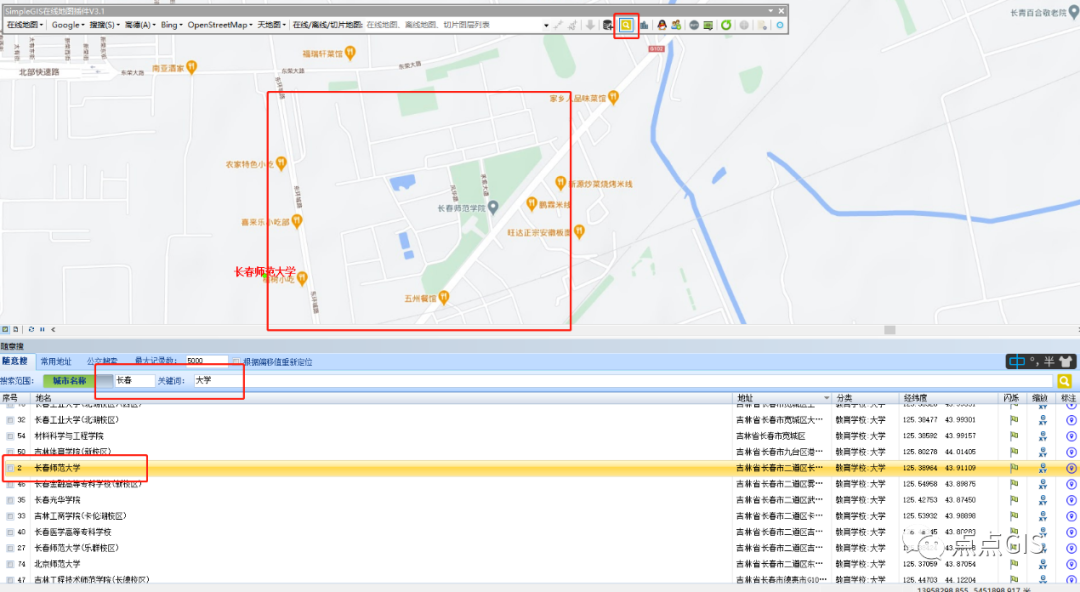The height and width of the screenshot is (592, 1080).
Task: Click the page icon below the map
Action: (16, 329)
